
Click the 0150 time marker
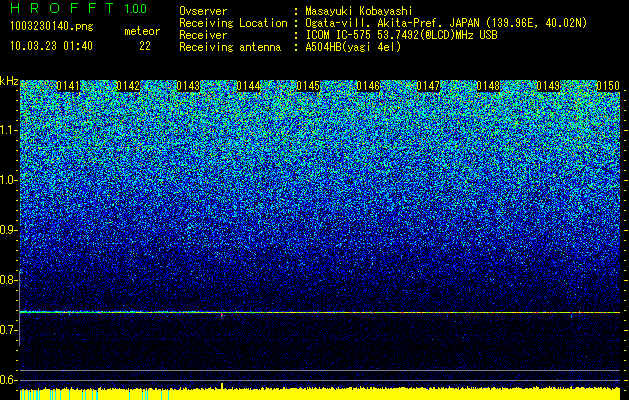[x=608, y=86]
